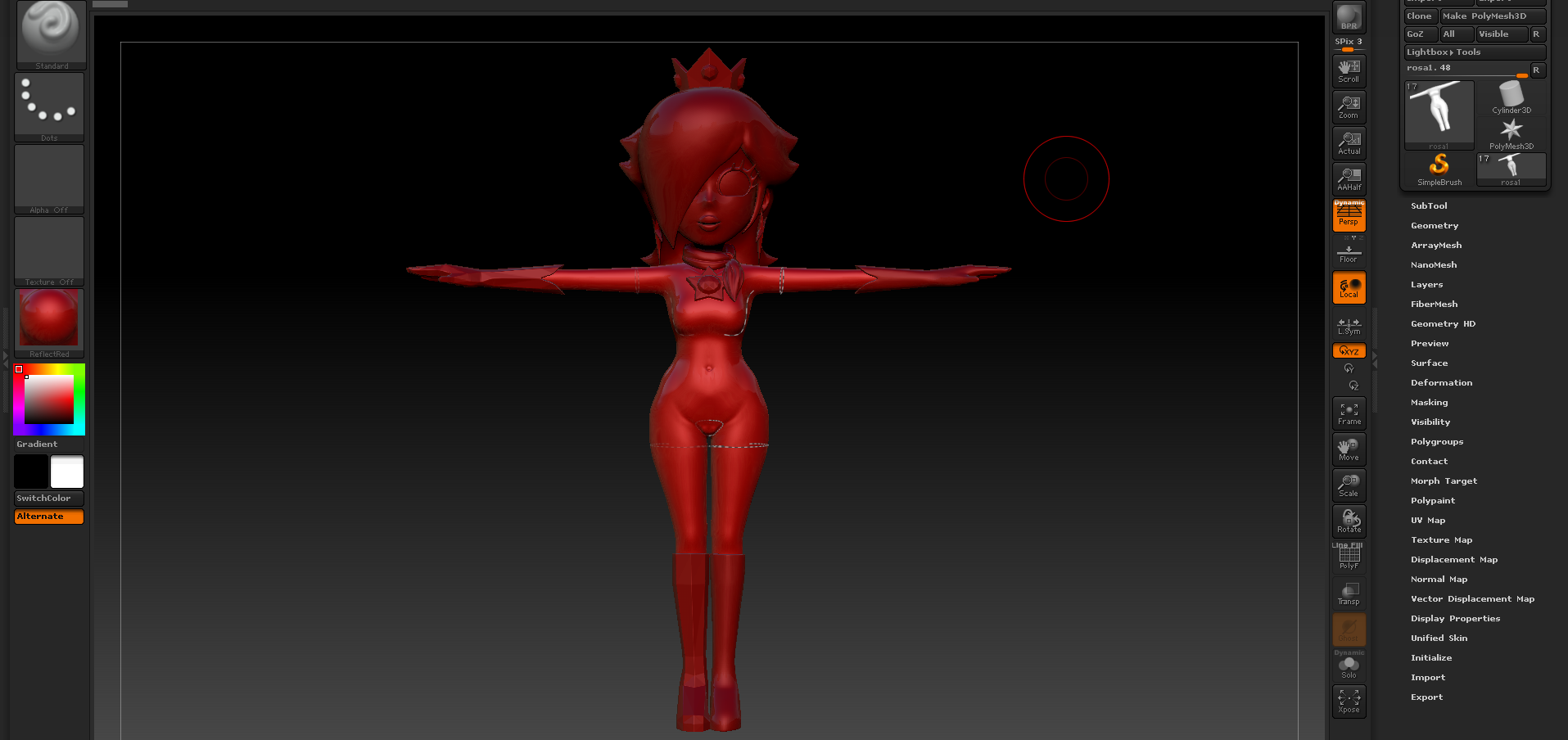Open the Texture Off selector
Image resolution: width=1568 pixels, height=740 pixels.
point(49,251)
